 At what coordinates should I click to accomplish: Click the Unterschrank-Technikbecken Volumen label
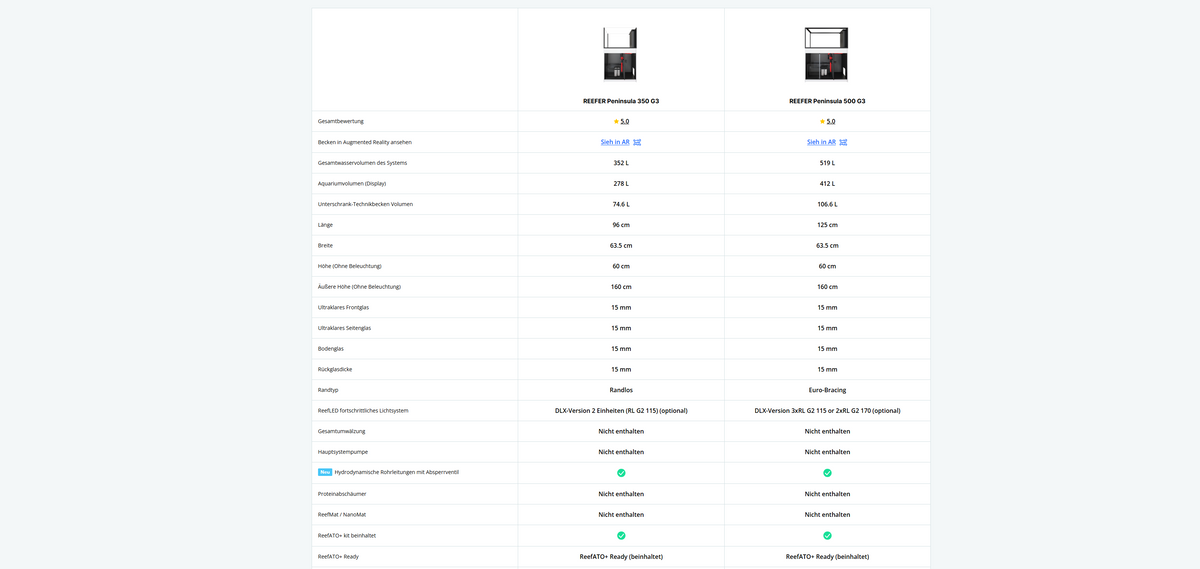[x=365, y=204]
